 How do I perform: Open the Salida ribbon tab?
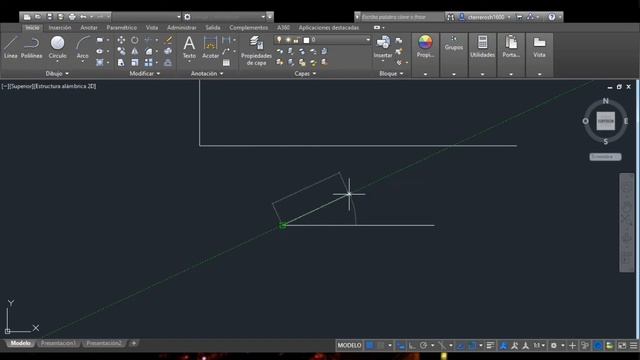pos(213,27)
